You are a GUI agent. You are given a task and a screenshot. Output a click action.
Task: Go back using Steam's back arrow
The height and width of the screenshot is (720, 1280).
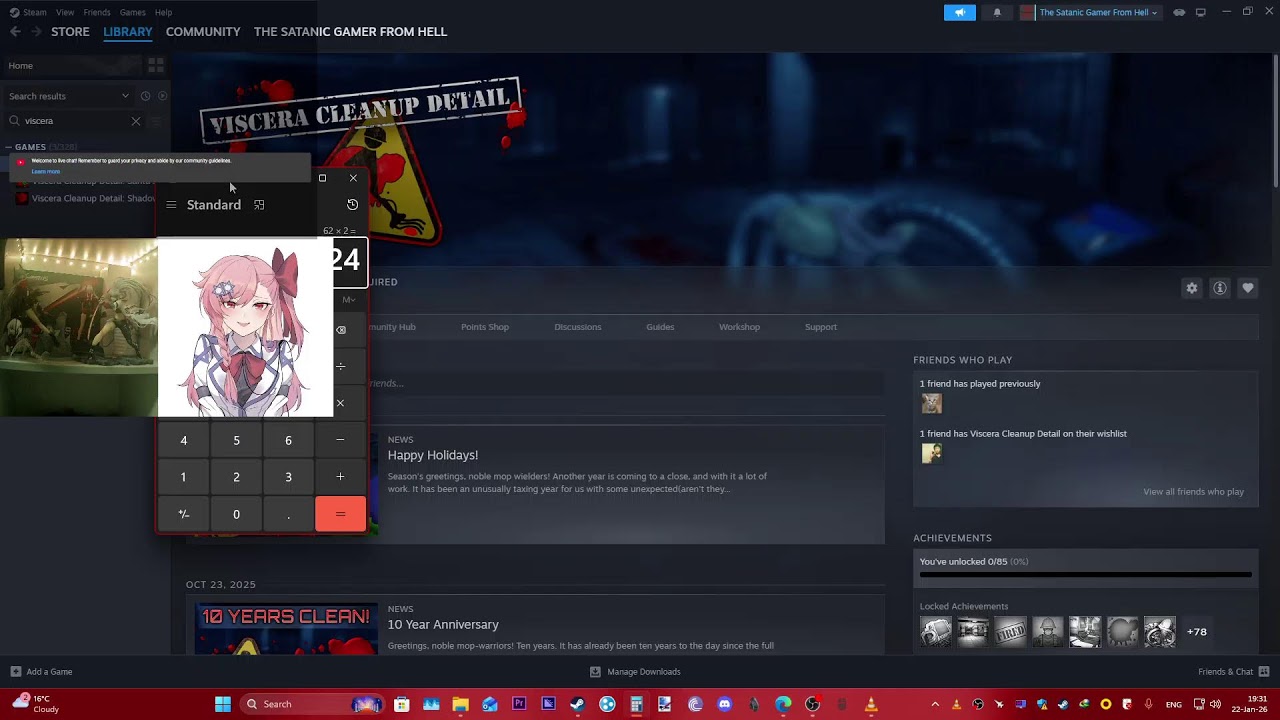[15, 32]
